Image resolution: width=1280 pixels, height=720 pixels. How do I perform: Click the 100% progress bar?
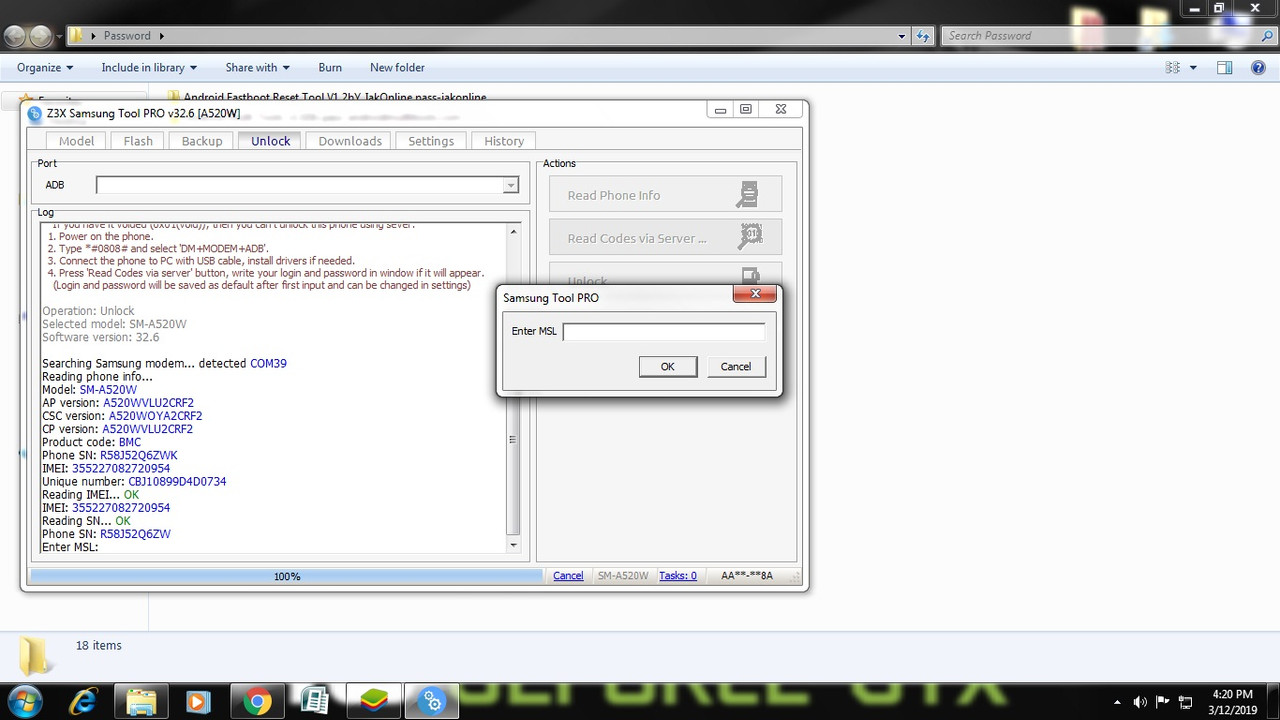(x=287, y=576)
